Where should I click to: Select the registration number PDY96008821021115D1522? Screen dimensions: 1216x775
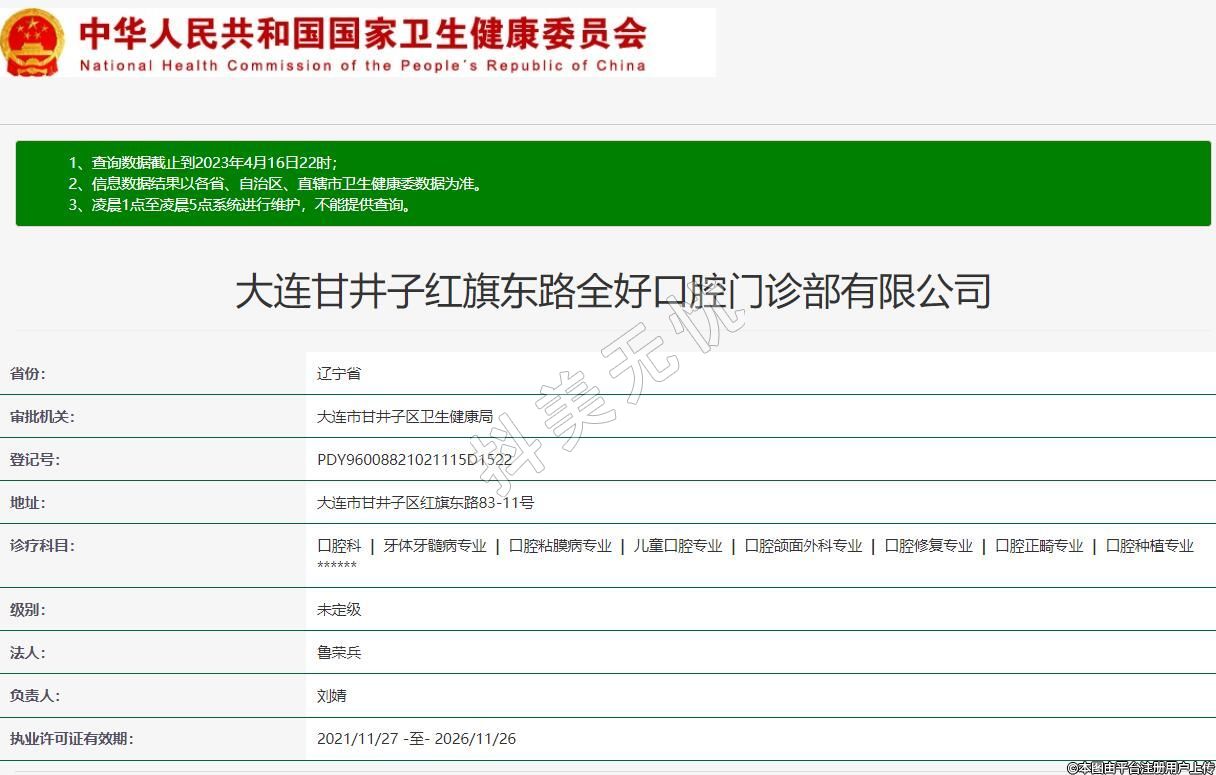[x=414, y=460]
